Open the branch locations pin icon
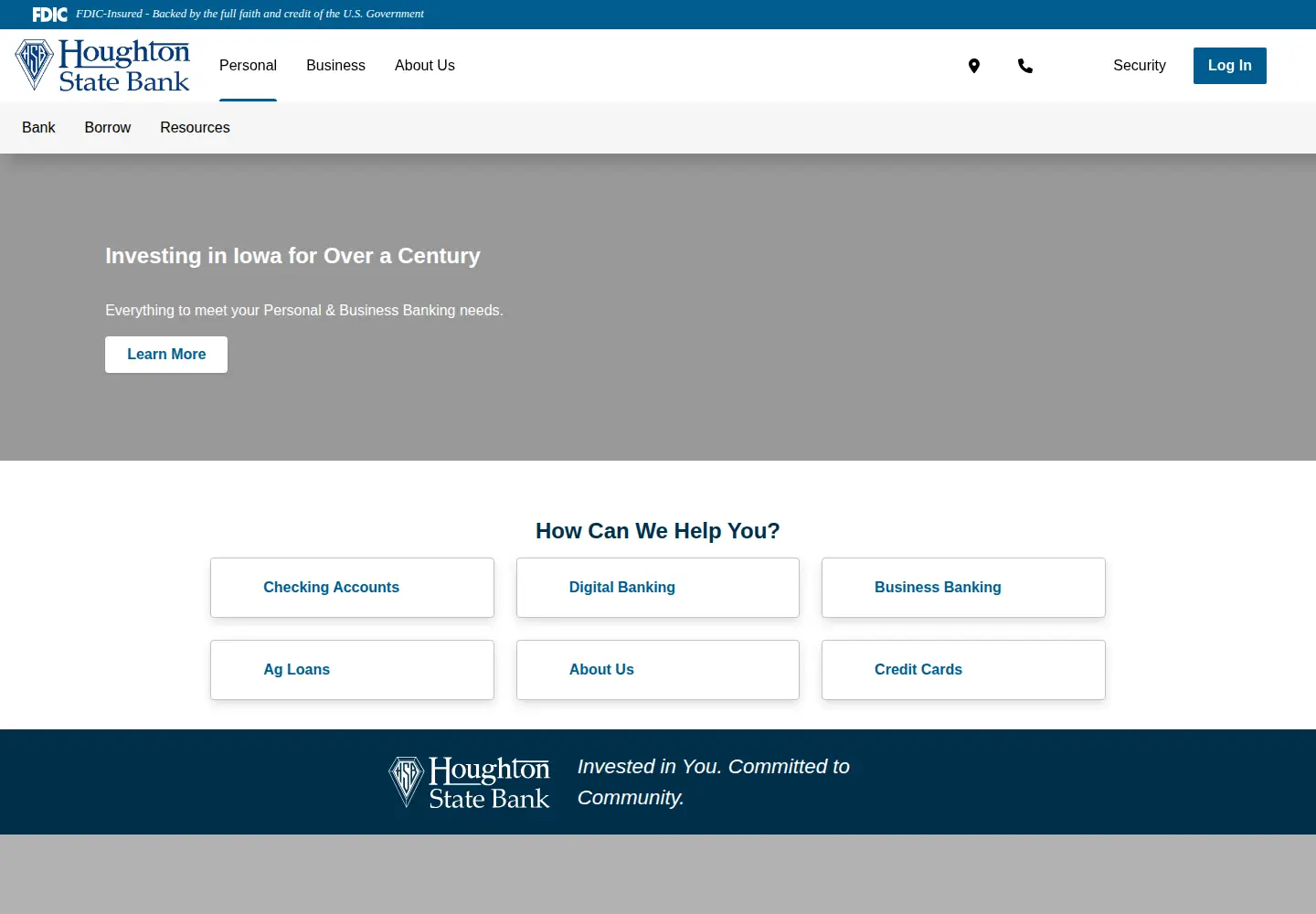Viewport: 1316px width, 914px height. 974,66
